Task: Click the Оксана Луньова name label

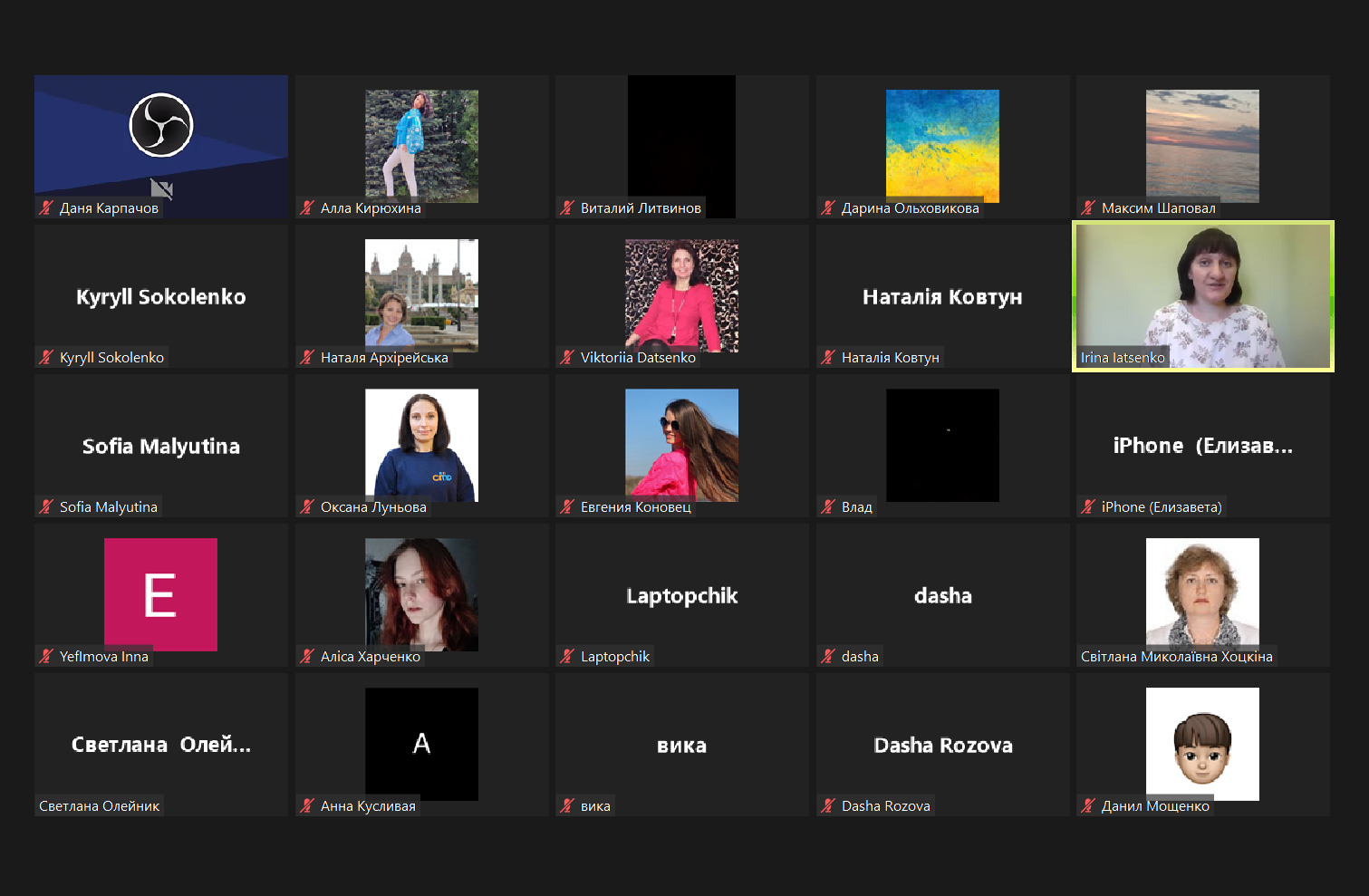Action: pos(373,506)
